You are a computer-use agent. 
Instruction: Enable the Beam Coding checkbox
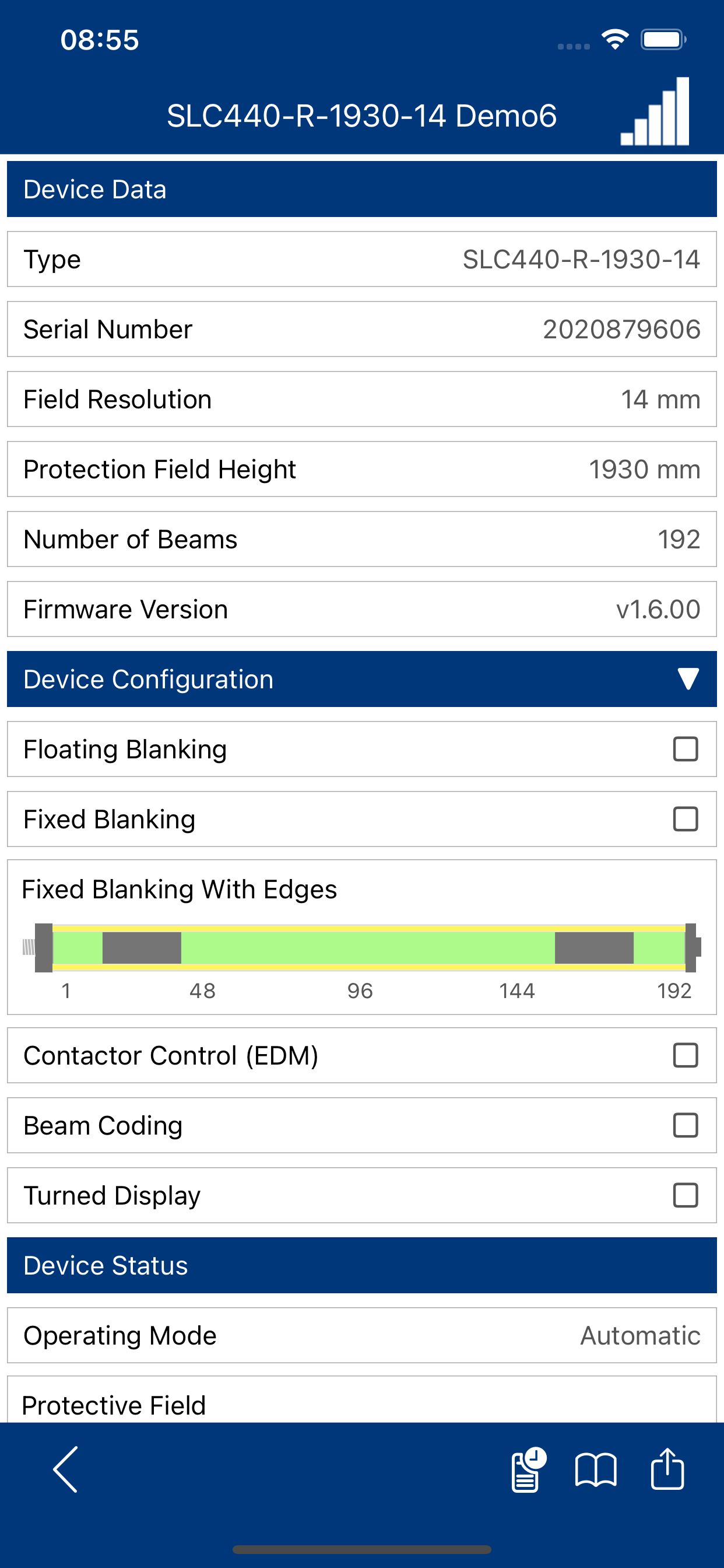pyautogui.click(x=685, y=1125)
